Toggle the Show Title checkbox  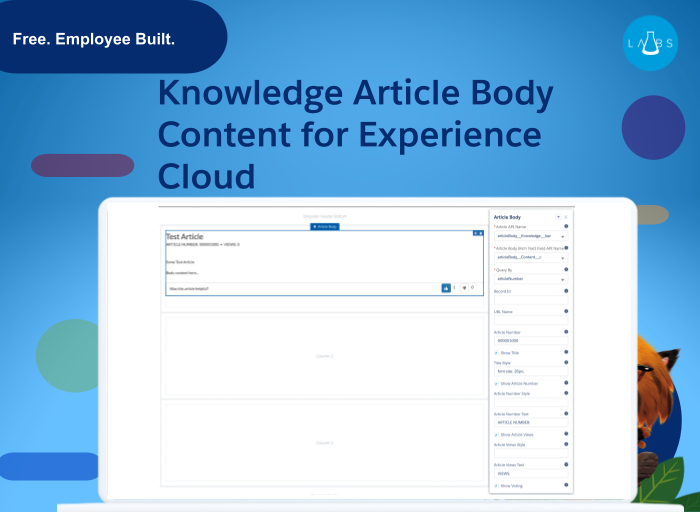tap(497, 352)
